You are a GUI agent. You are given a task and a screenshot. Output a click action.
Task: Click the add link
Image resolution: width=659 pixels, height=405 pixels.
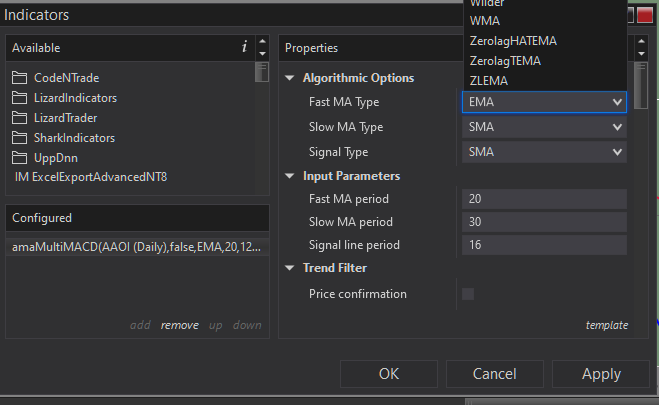point(140,325)
